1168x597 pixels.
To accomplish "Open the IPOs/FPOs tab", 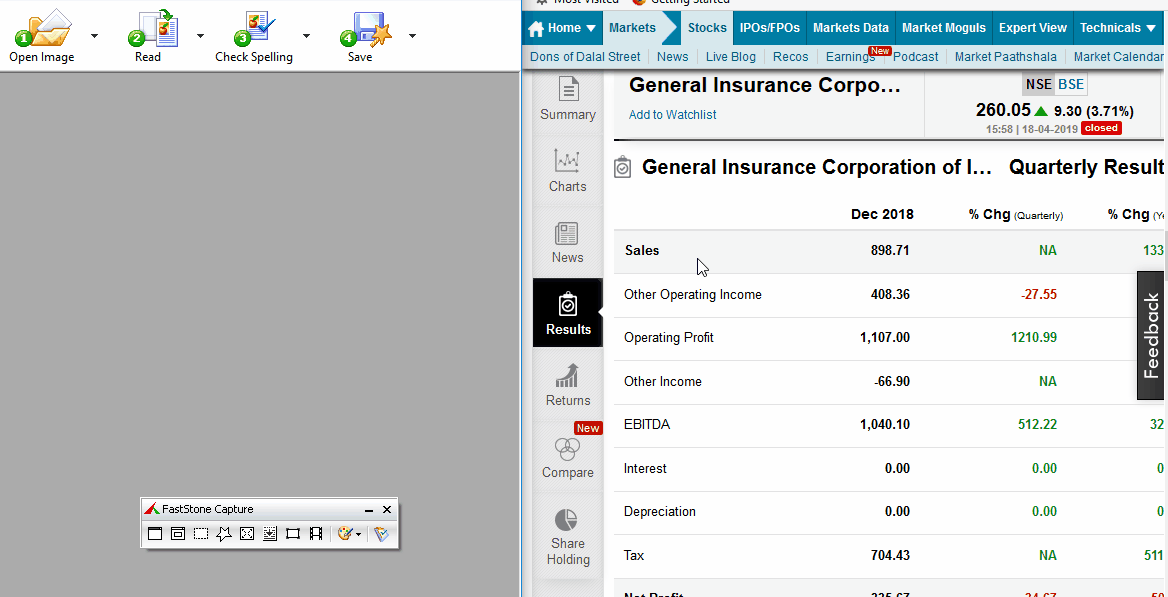I will [x=769, y=28].
